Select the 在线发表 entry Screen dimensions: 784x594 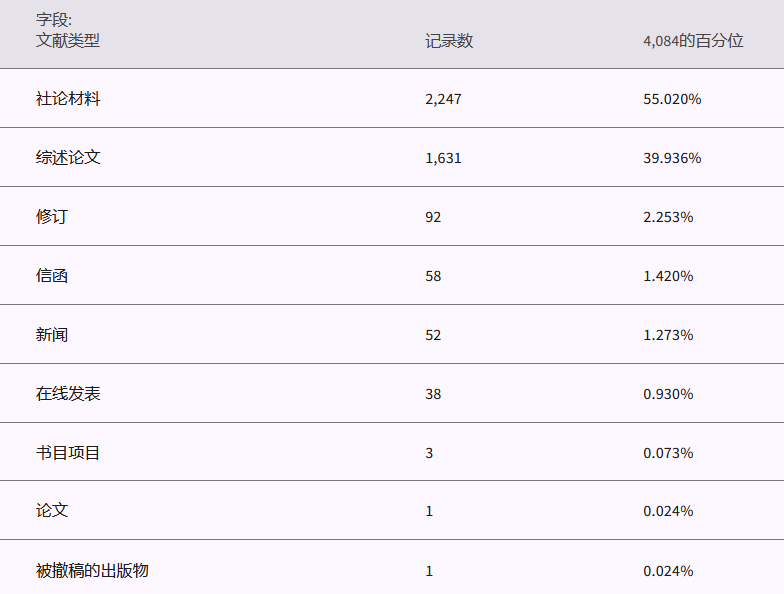point(68,393)
